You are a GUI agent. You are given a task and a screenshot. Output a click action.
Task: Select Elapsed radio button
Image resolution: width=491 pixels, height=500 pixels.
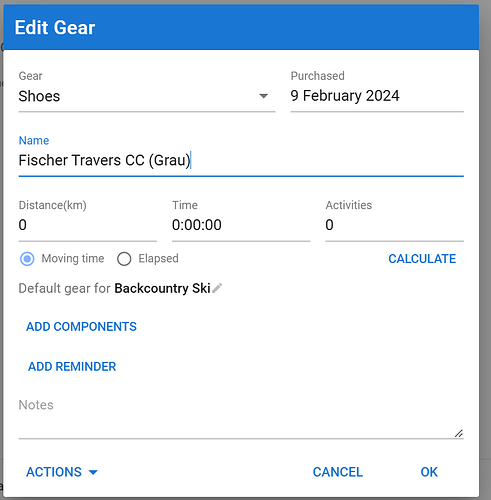pyautogui.click(x=124, y=259)
